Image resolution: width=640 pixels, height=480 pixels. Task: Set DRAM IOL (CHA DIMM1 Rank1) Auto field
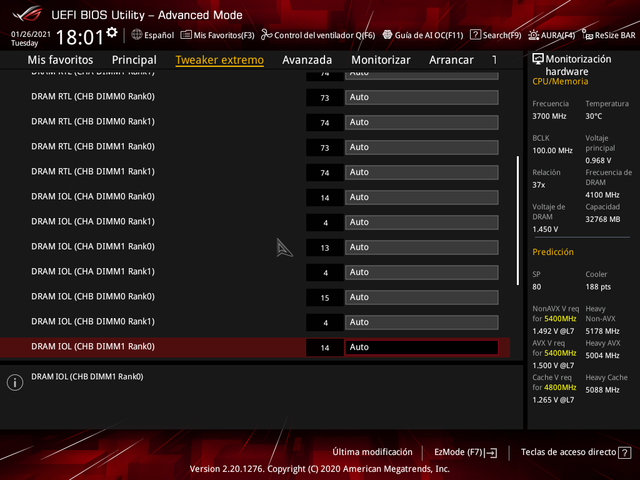pos(422,272)
